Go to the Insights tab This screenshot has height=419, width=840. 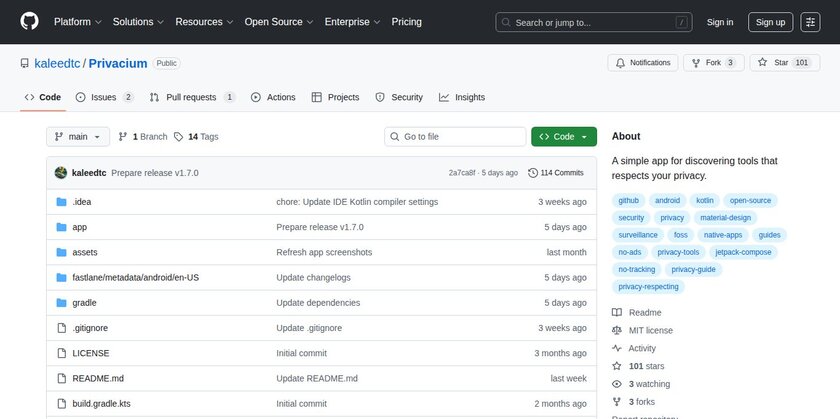tap(462, 97)
